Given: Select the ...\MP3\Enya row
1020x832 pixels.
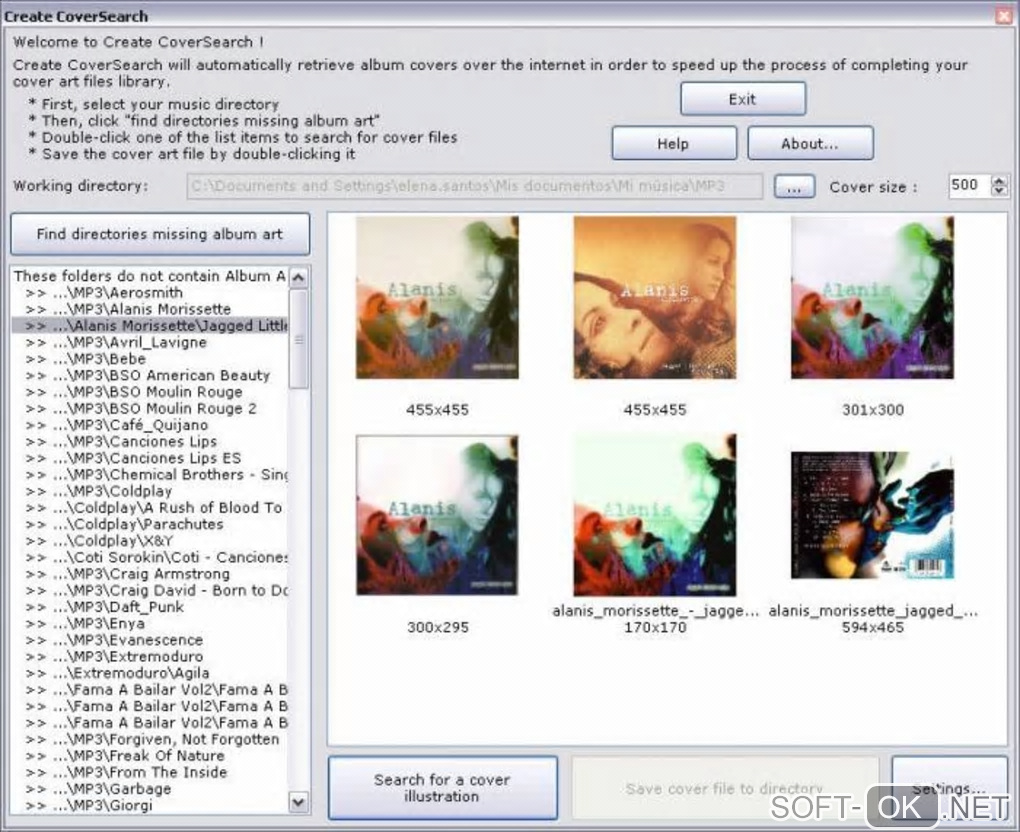Looking at the screenshot, I should pyautogui.click(x=150, y=623).
